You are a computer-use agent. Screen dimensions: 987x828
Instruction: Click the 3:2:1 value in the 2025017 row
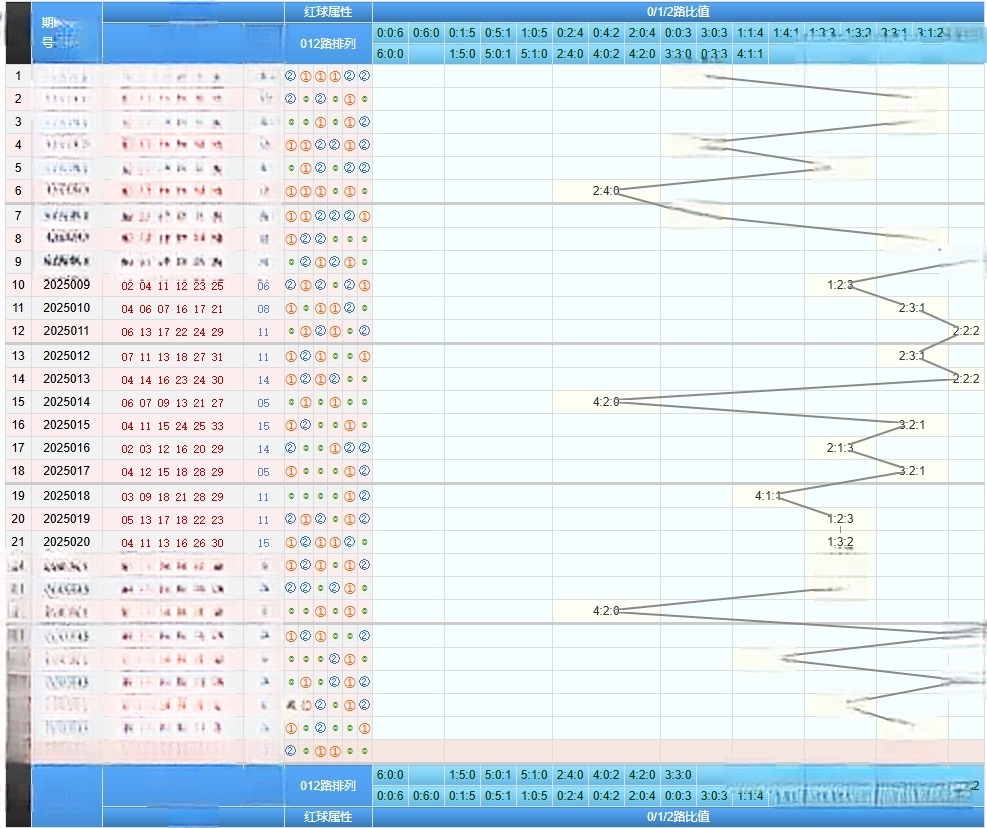click(911, 471)
